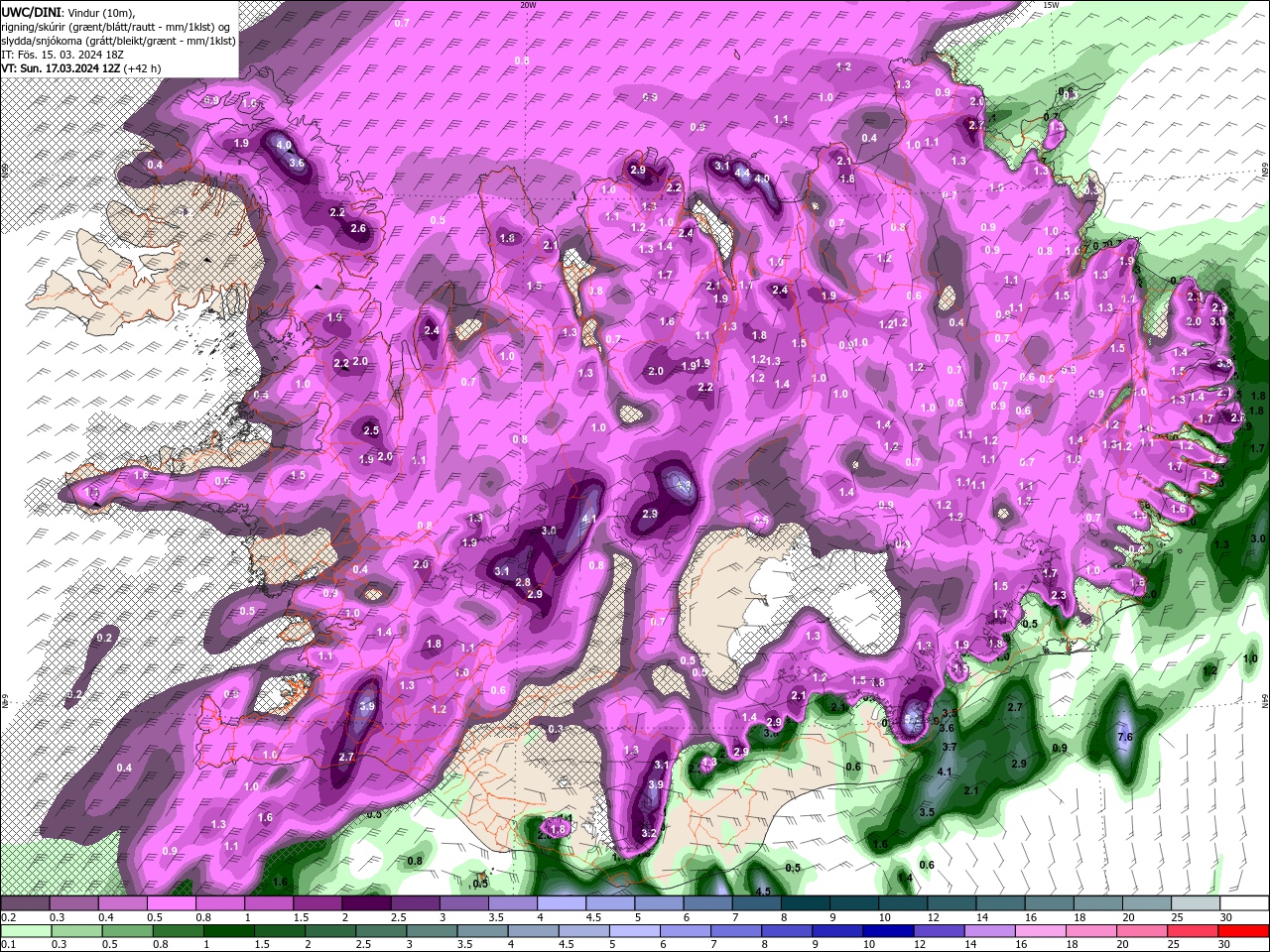The height and width of the screenshot is (952, 1270).
Task: Click the "20W" longitude label at the top
Action: pos(528,5)
